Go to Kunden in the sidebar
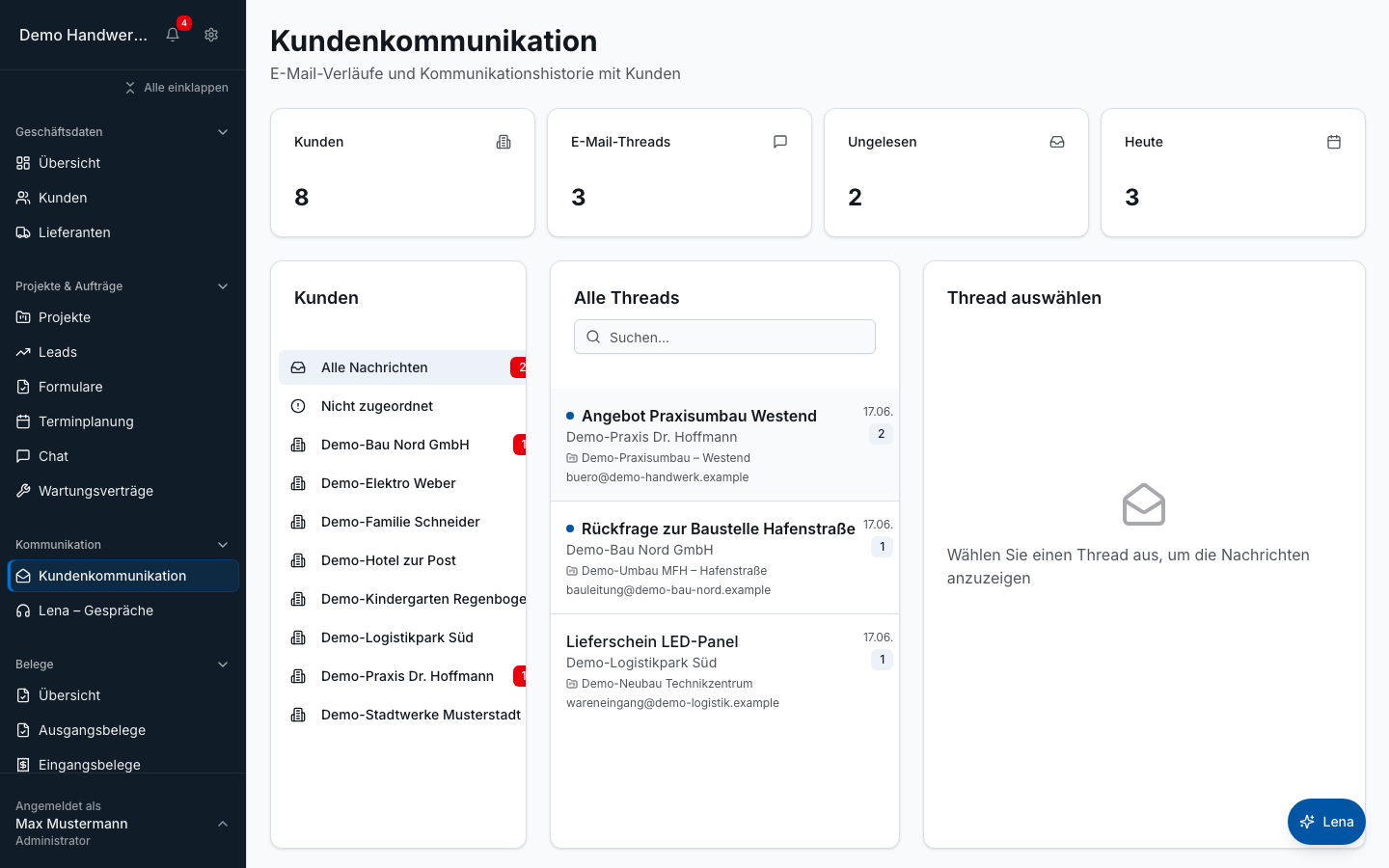Screen dimensions: 1389x868 123,198
